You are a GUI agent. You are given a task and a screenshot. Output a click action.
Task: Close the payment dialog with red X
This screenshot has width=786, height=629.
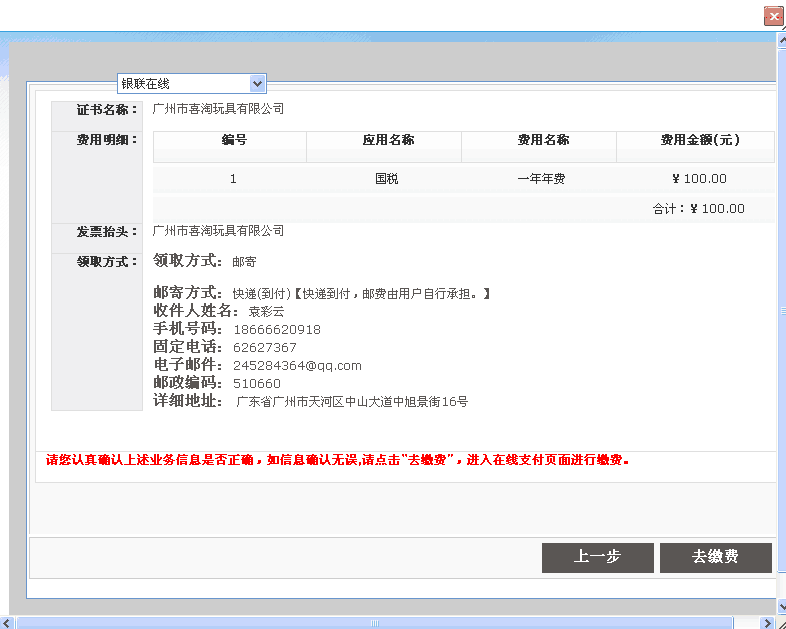pyautogui.click(x=773, y=16)
